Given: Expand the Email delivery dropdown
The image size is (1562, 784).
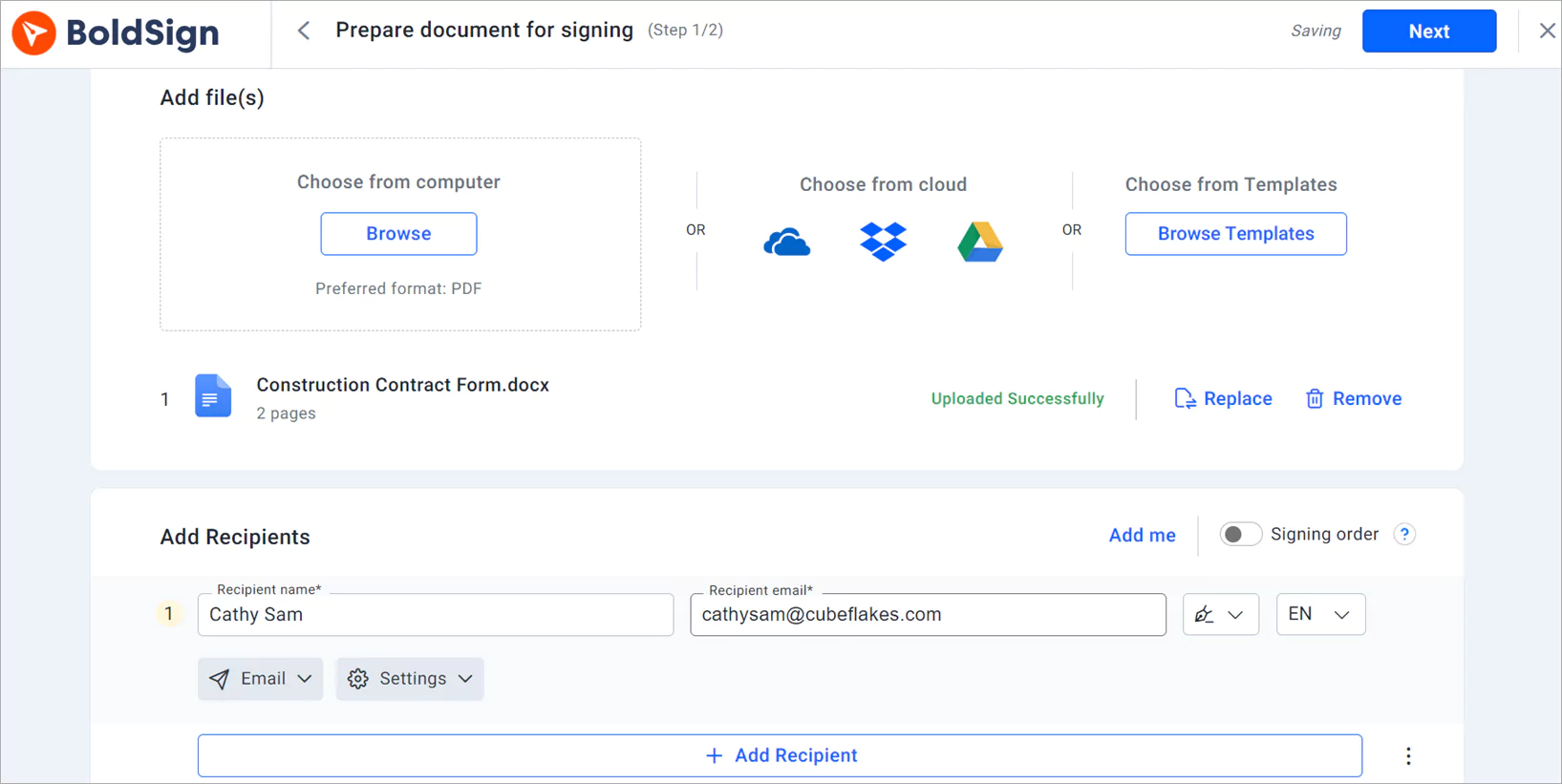Looking at the screenshot, I should [x=260, y=679].
